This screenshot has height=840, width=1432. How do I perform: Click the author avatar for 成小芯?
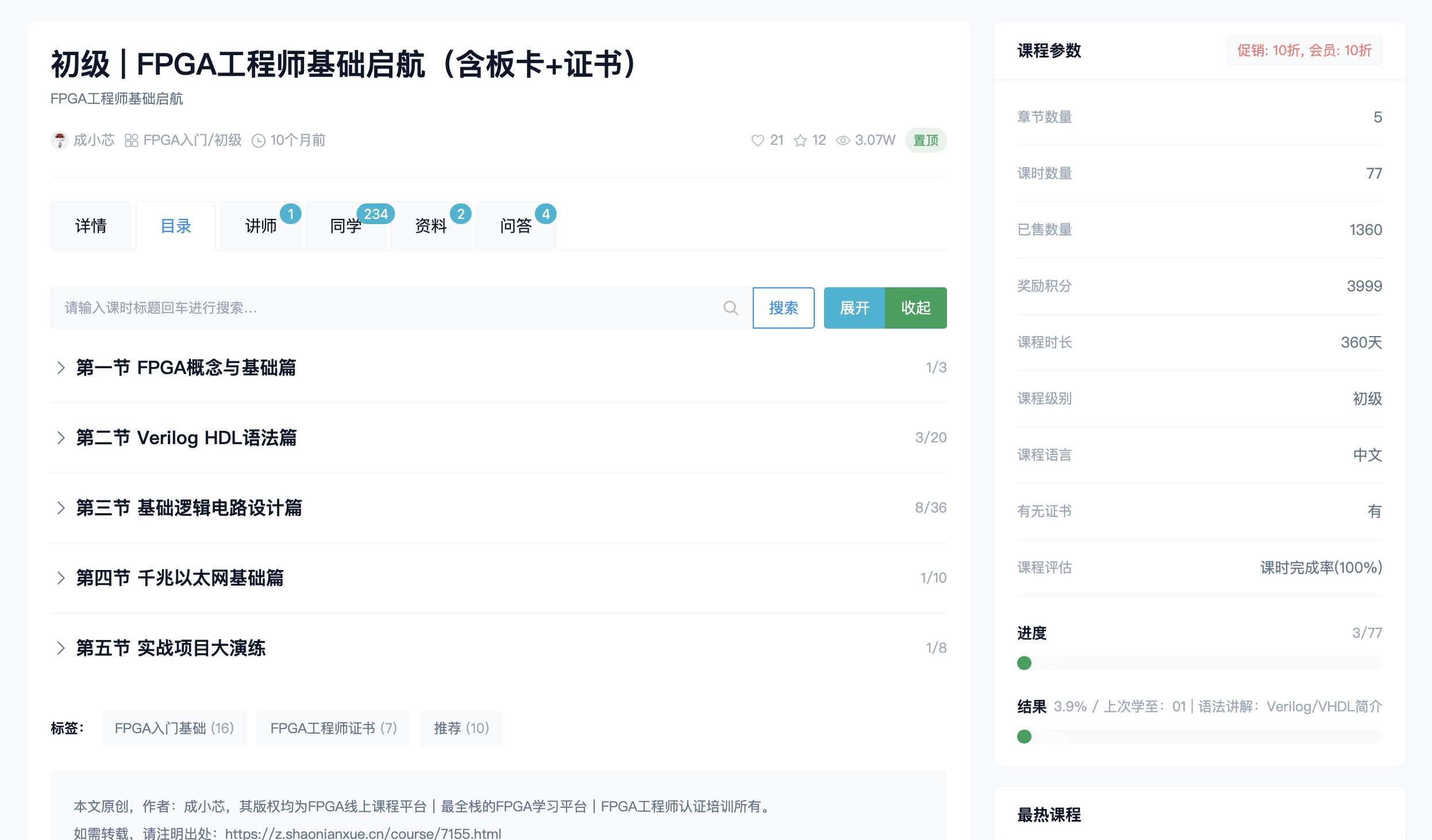pyautogui.click(x=59, y=140)
